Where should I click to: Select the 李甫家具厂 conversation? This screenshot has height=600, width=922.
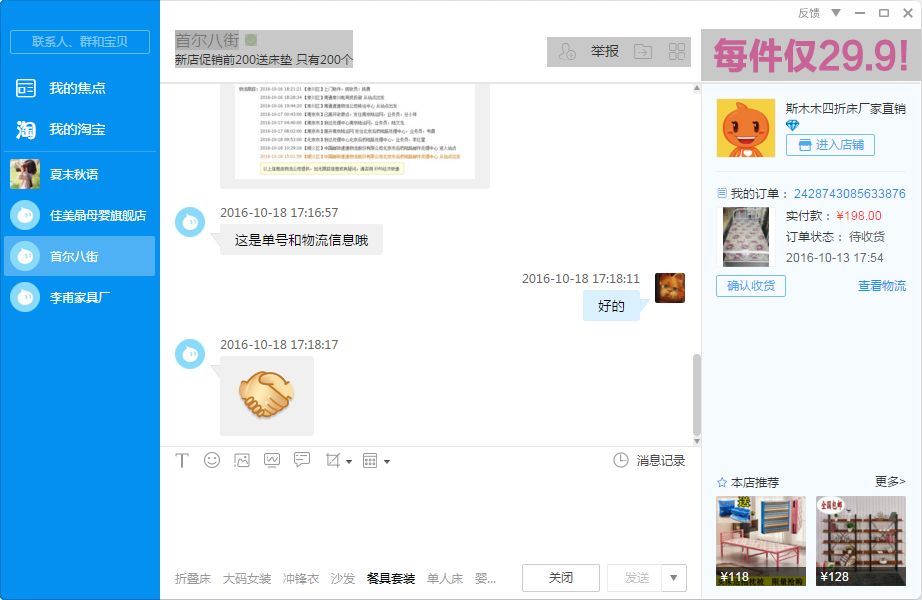[x=80, y=297]
